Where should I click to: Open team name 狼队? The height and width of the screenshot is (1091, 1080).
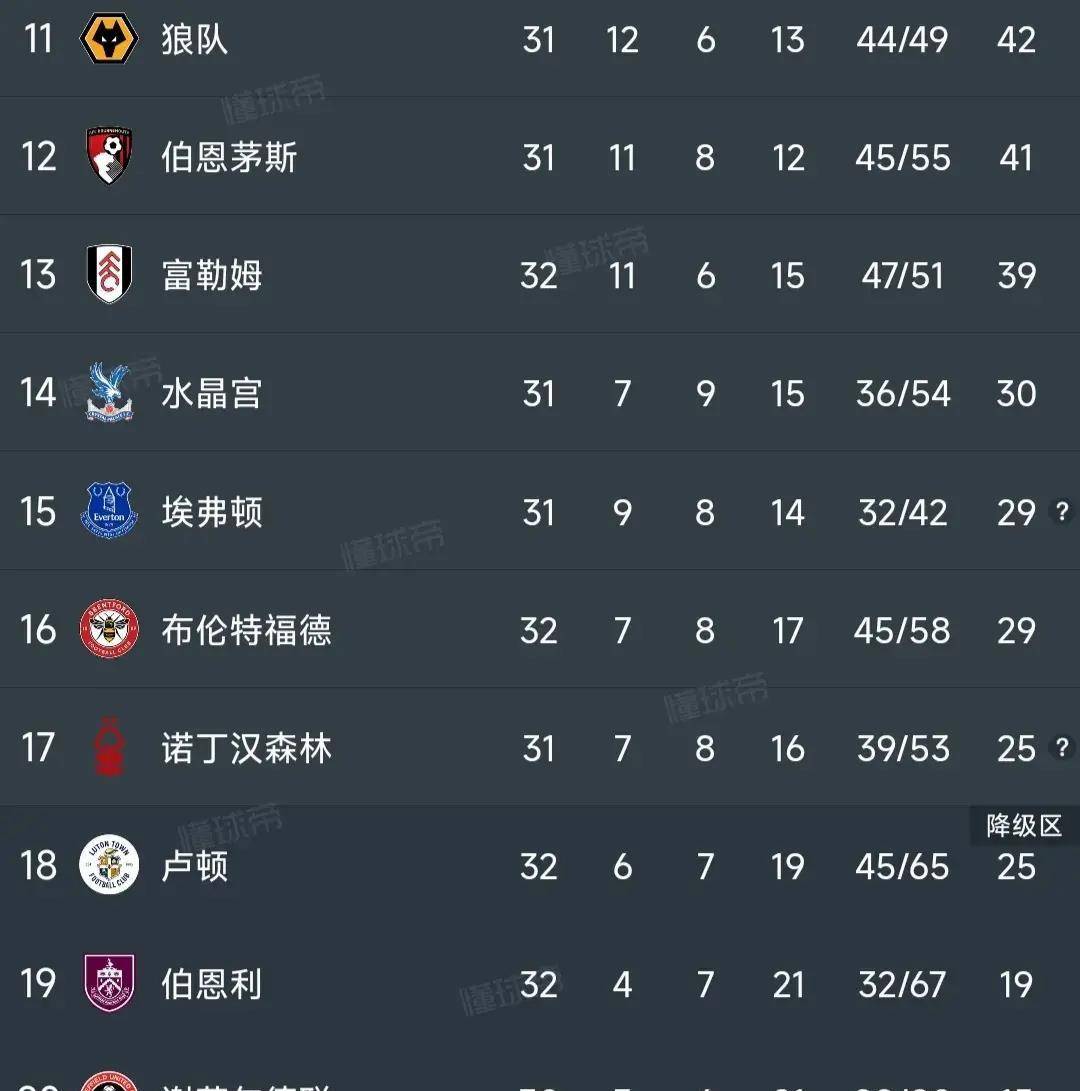point(194,39)
